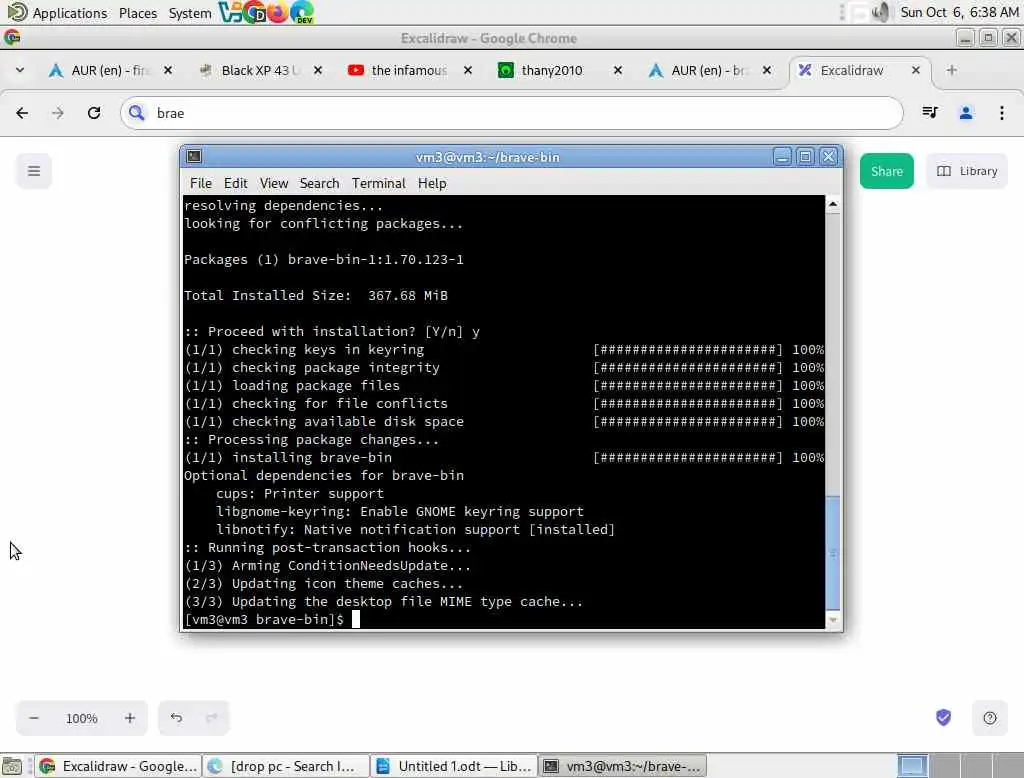This screenshot has width=1024, height=778.
Task: Open a new Chrome tab
Action: pyautogui.click(x=952, y=70)
